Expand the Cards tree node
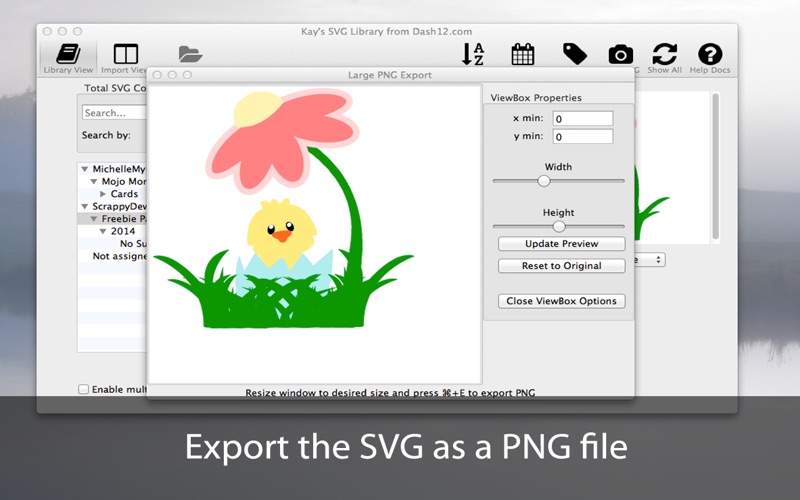Viewport: 800px width, 500px height. (103, 194)
